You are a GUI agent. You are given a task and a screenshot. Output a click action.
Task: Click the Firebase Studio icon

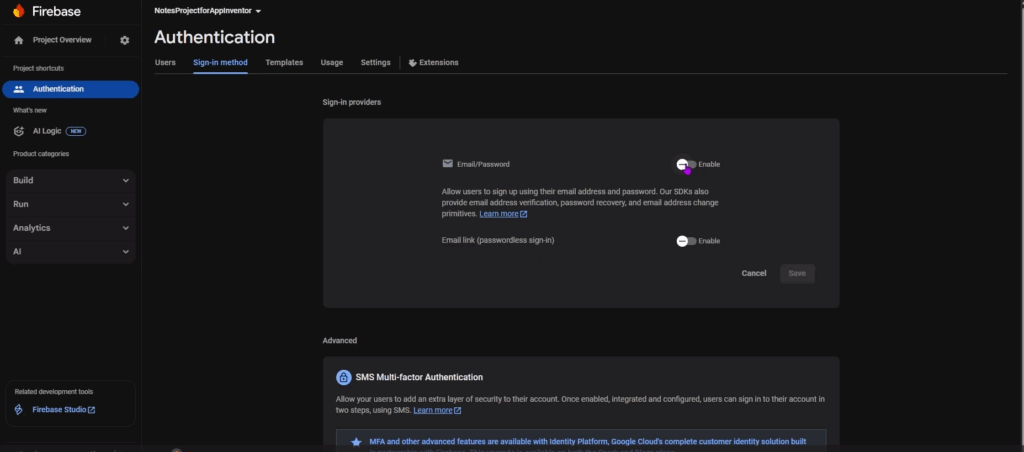[19, 410]
